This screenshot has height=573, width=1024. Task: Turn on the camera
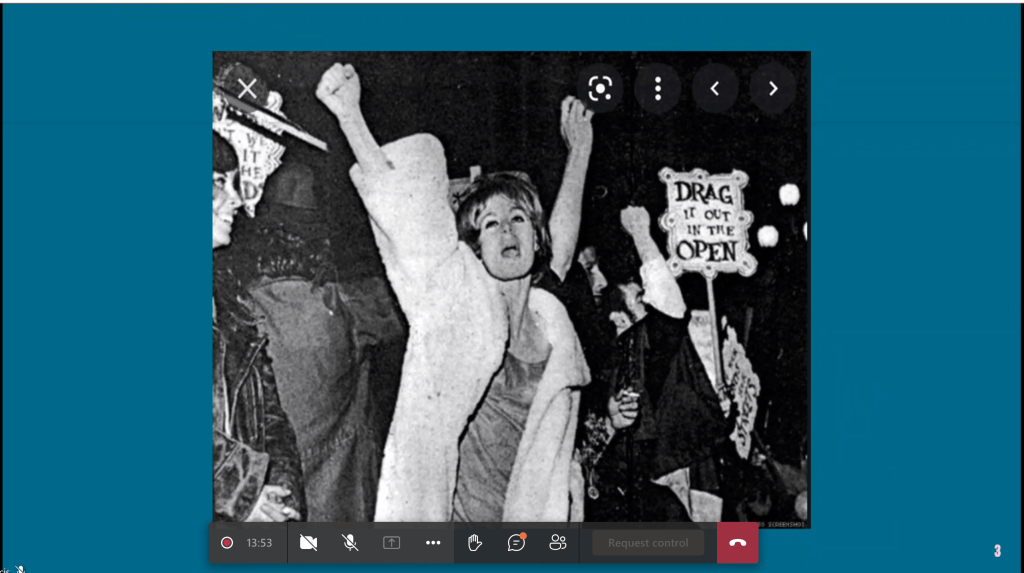click(x=309, y=543)
